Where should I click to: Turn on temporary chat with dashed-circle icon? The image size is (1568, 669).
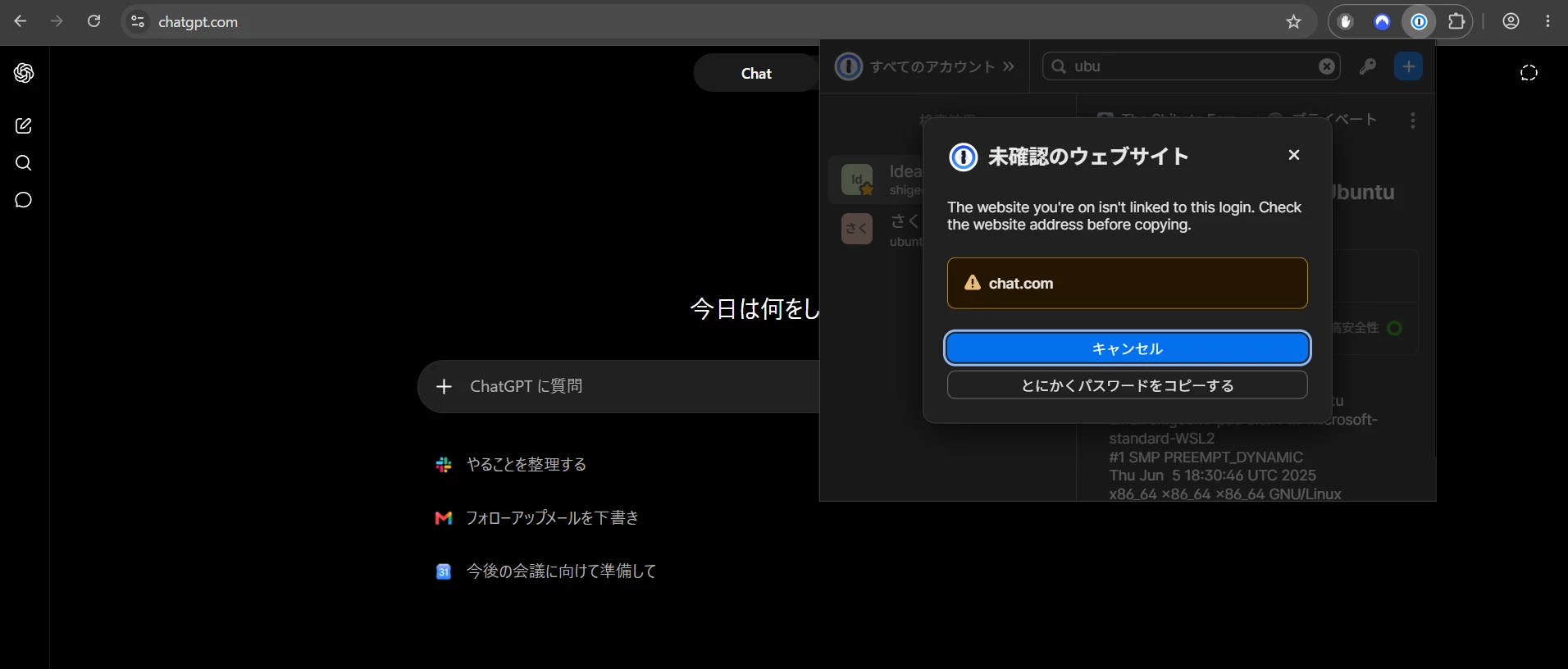tap(1529, 73)
